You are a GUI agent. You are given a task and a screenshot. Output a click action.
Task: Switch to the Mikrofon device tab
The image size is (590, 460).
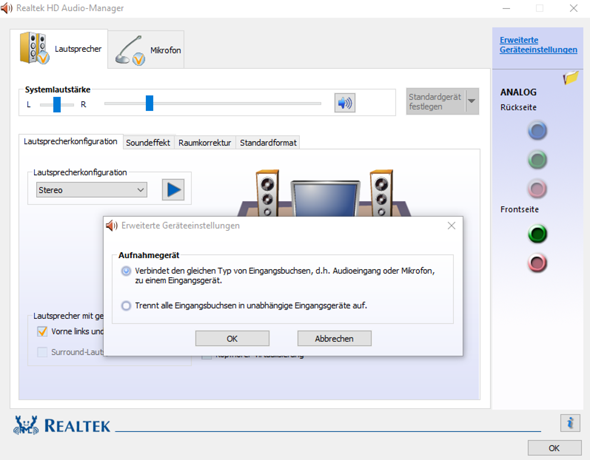coord(146,50)
